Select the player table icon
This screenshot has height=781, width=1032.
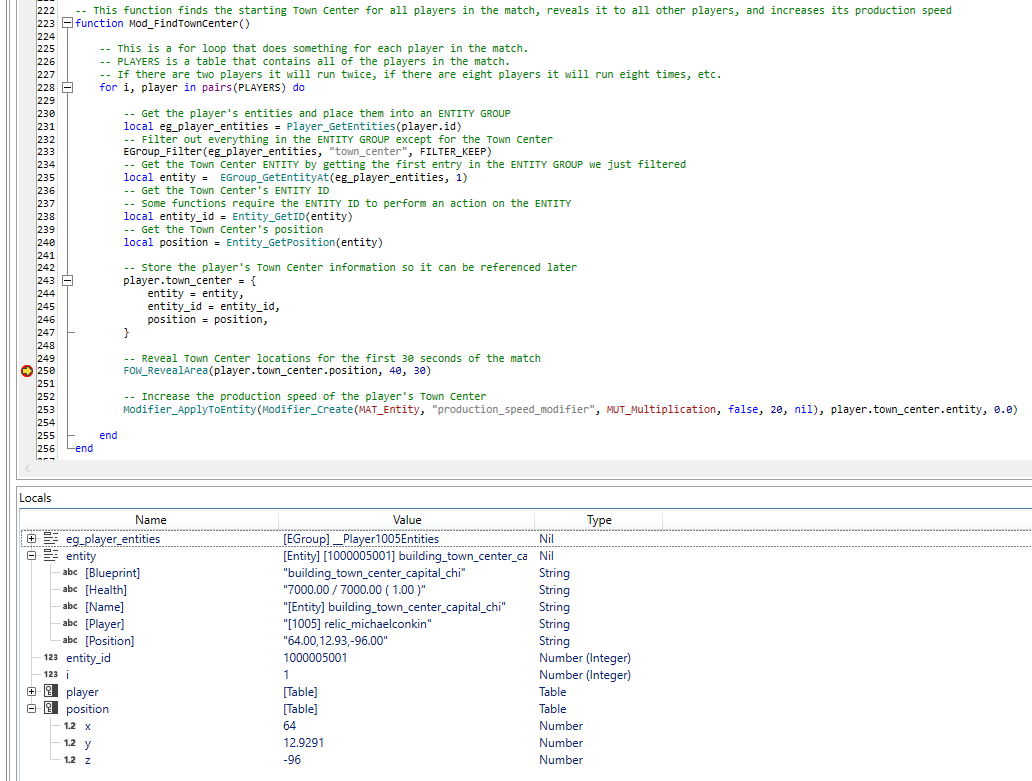click(51, 692)
